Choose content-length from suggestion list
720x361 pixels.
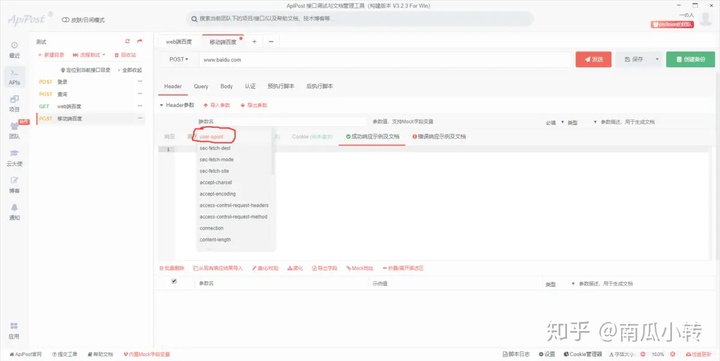[236, 239]
